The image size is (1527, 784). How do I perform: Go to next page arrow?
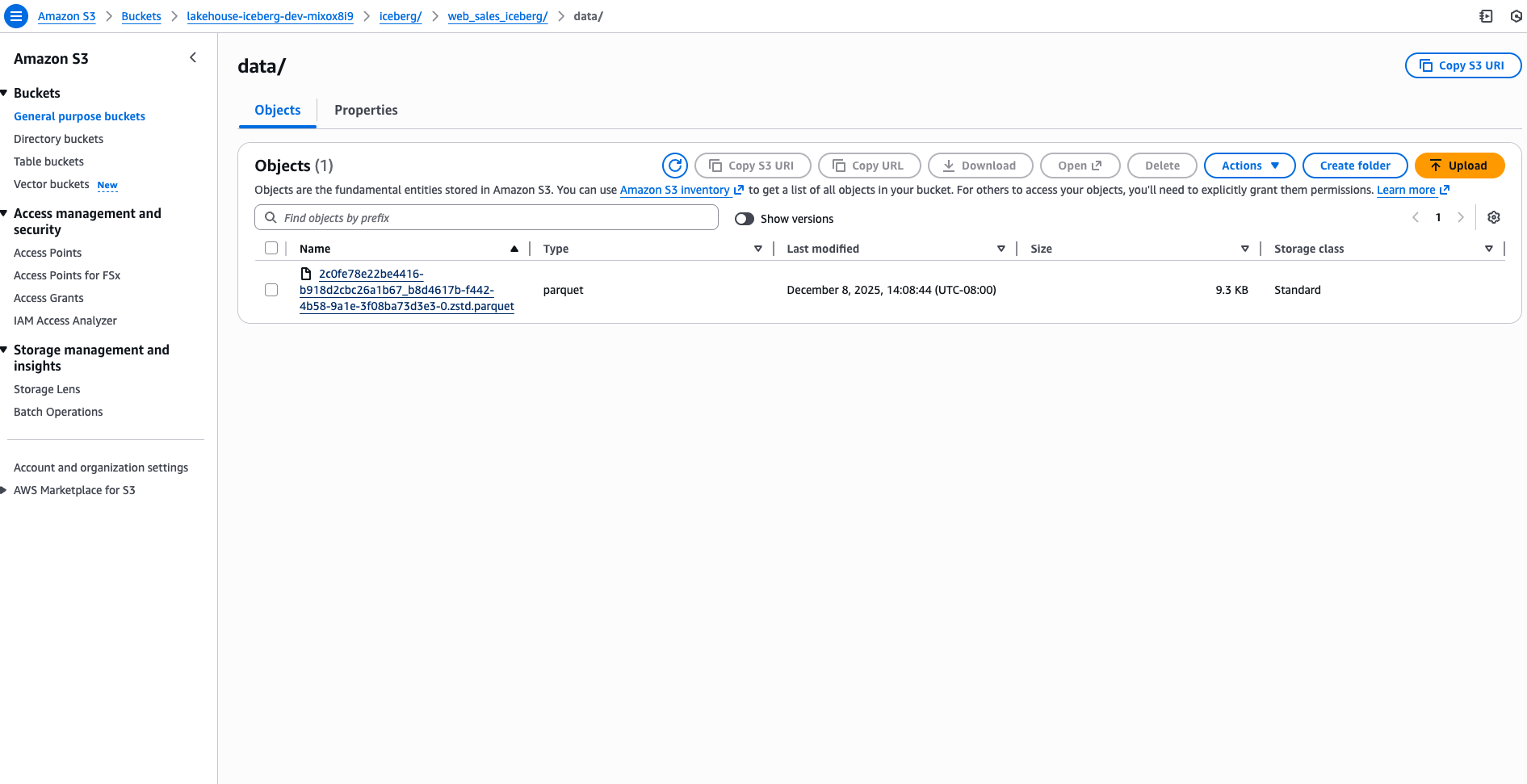pyautogui.click(x=1460, y=217)
